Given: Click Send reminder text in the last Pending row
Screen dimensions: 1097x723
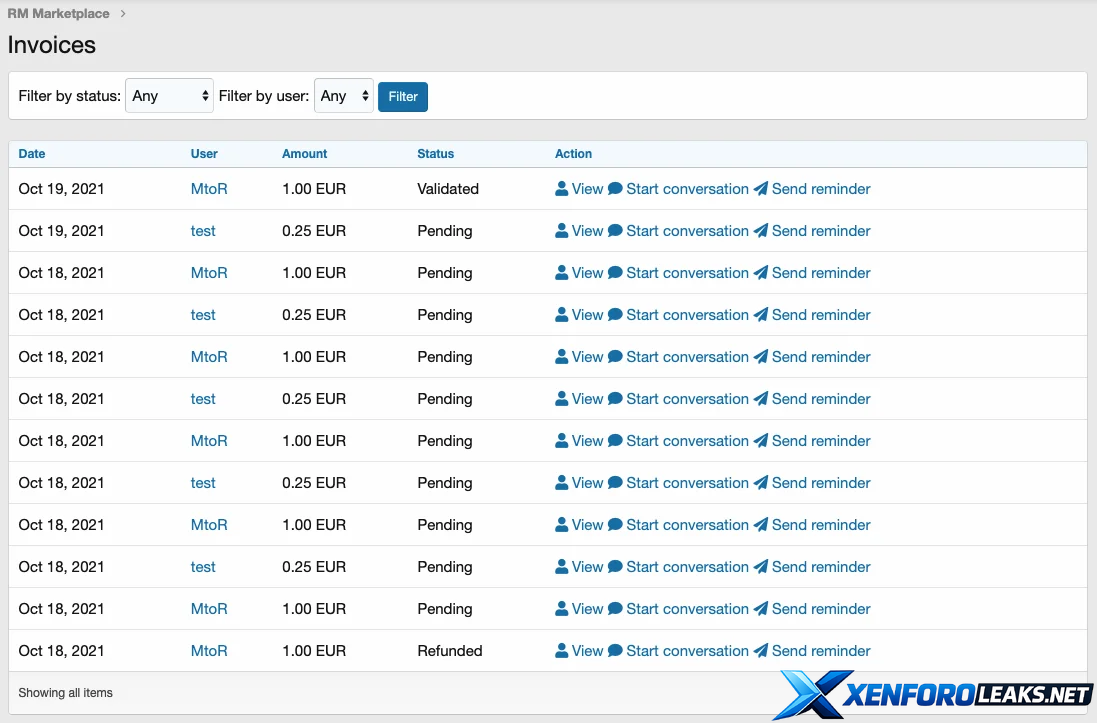Looking at the screenshot, I should [821, 609].
